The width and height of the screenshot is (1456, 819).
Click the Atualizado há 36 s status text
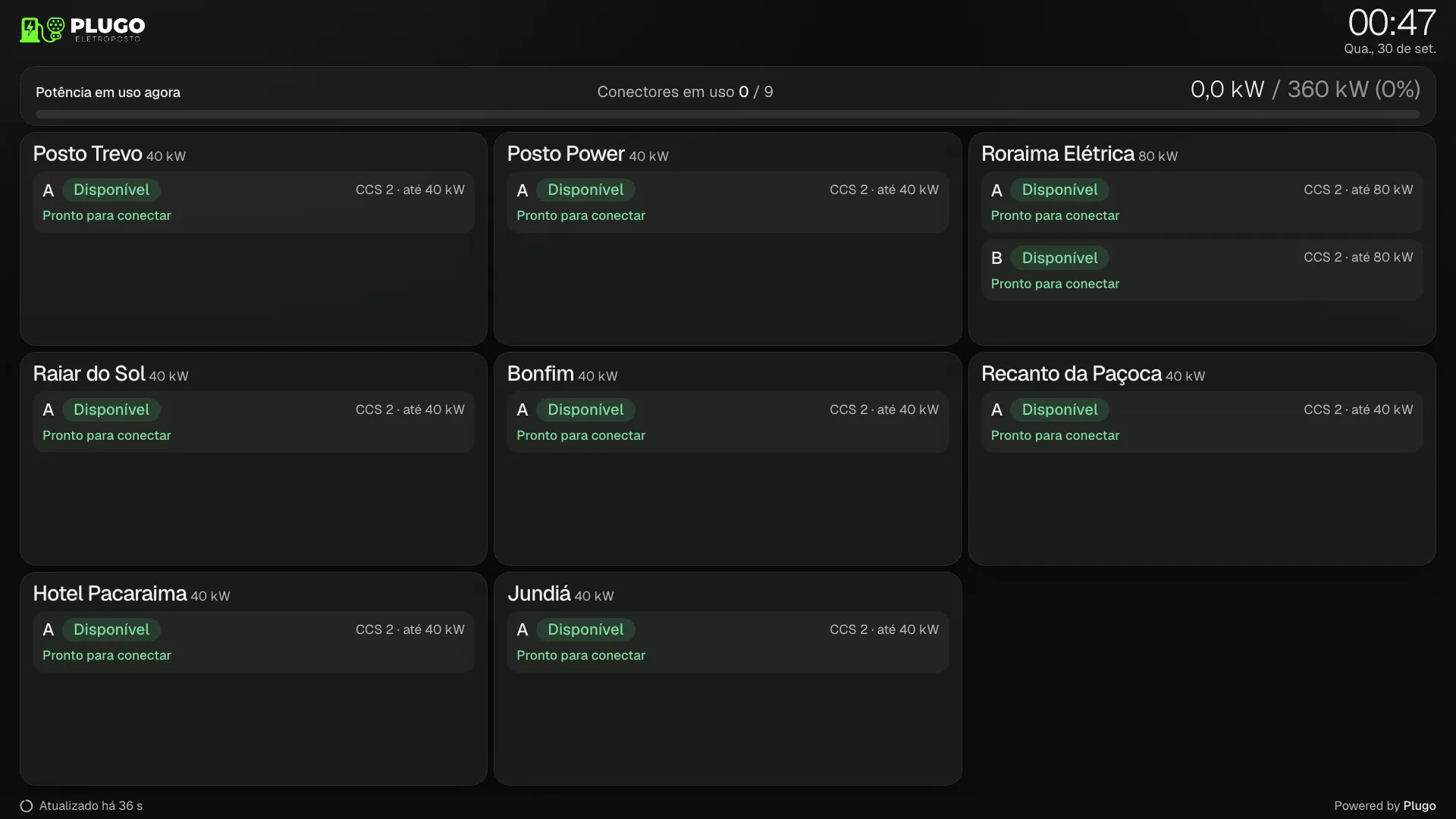91,806
